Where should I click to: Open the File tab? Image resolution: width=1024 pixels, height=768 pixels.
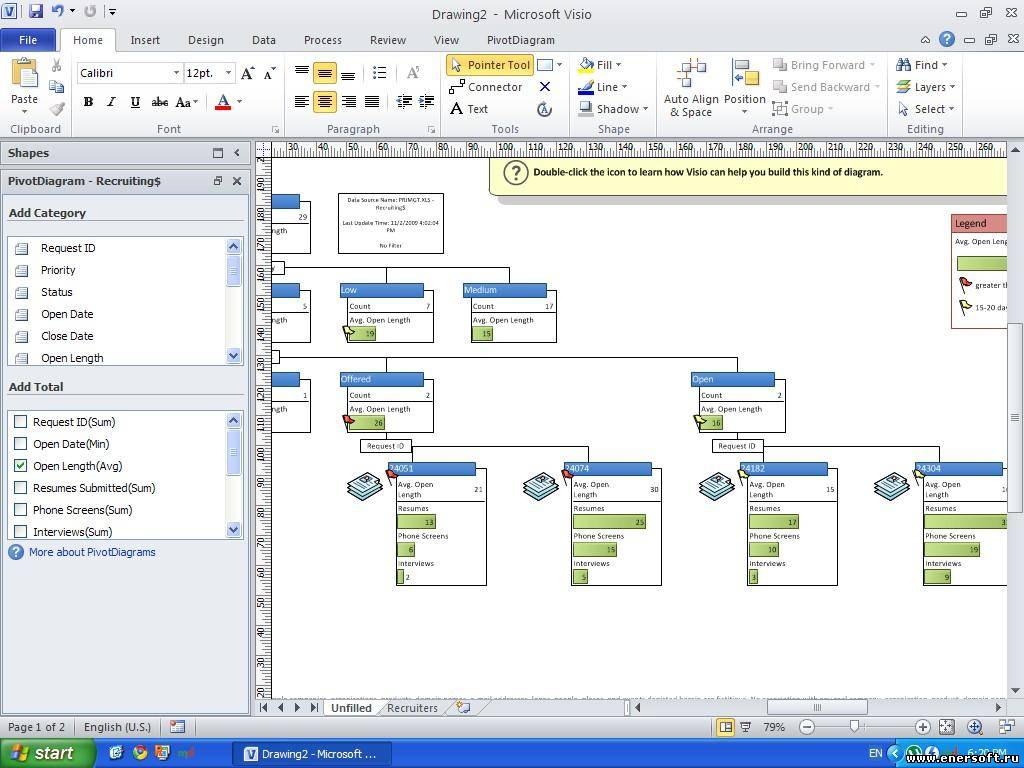click(x=28, y=40)
